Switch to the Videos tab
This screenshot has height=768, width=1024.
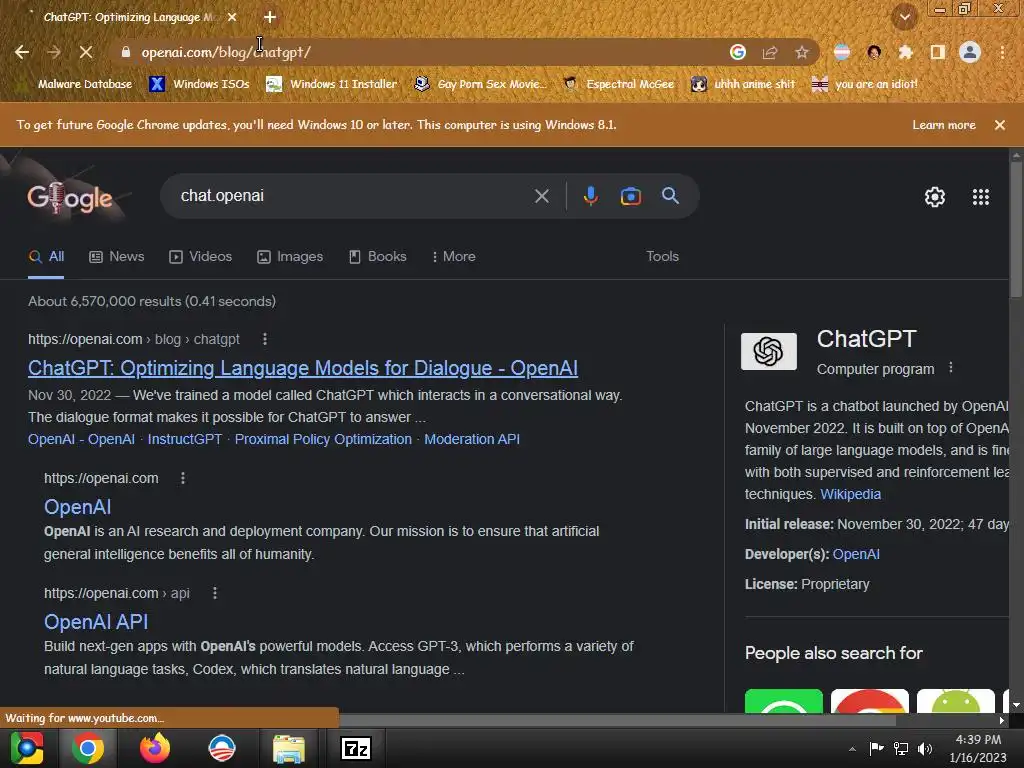200,257
